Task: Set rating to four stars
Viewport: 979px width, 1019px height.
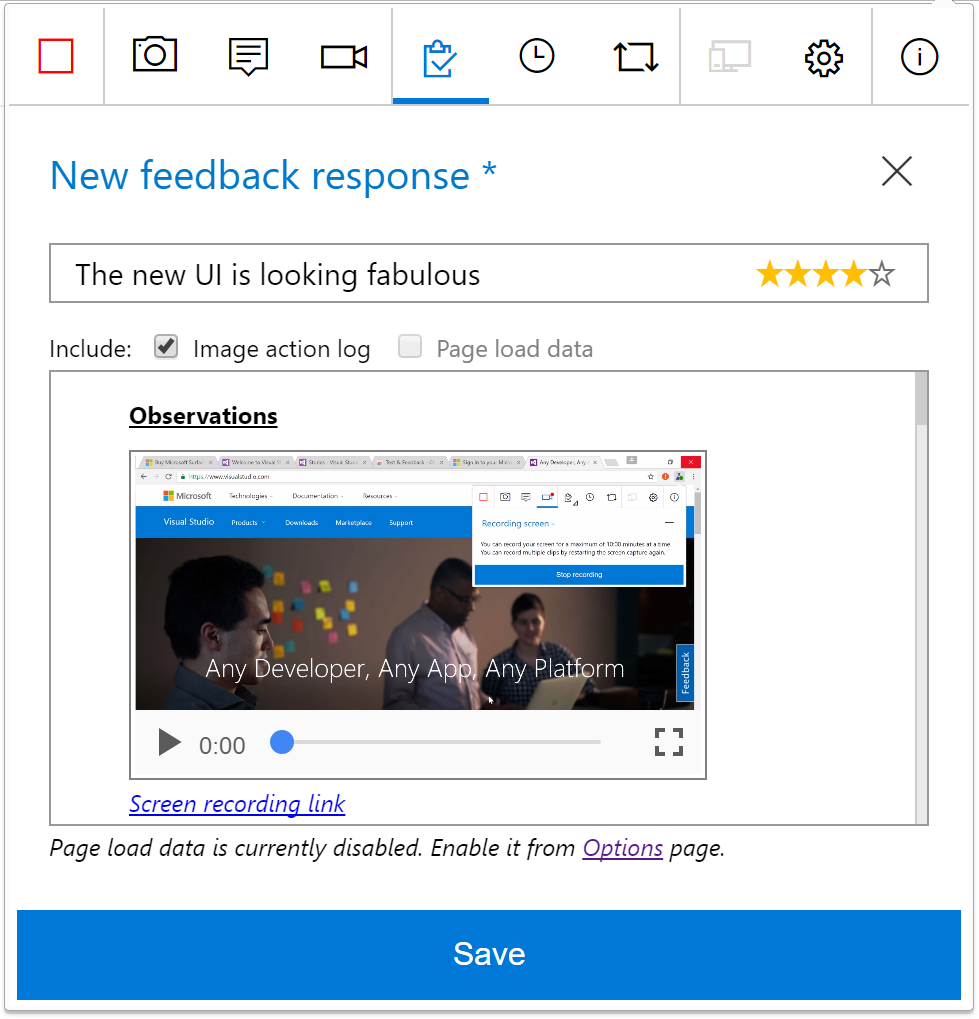Action: [854, 274]
